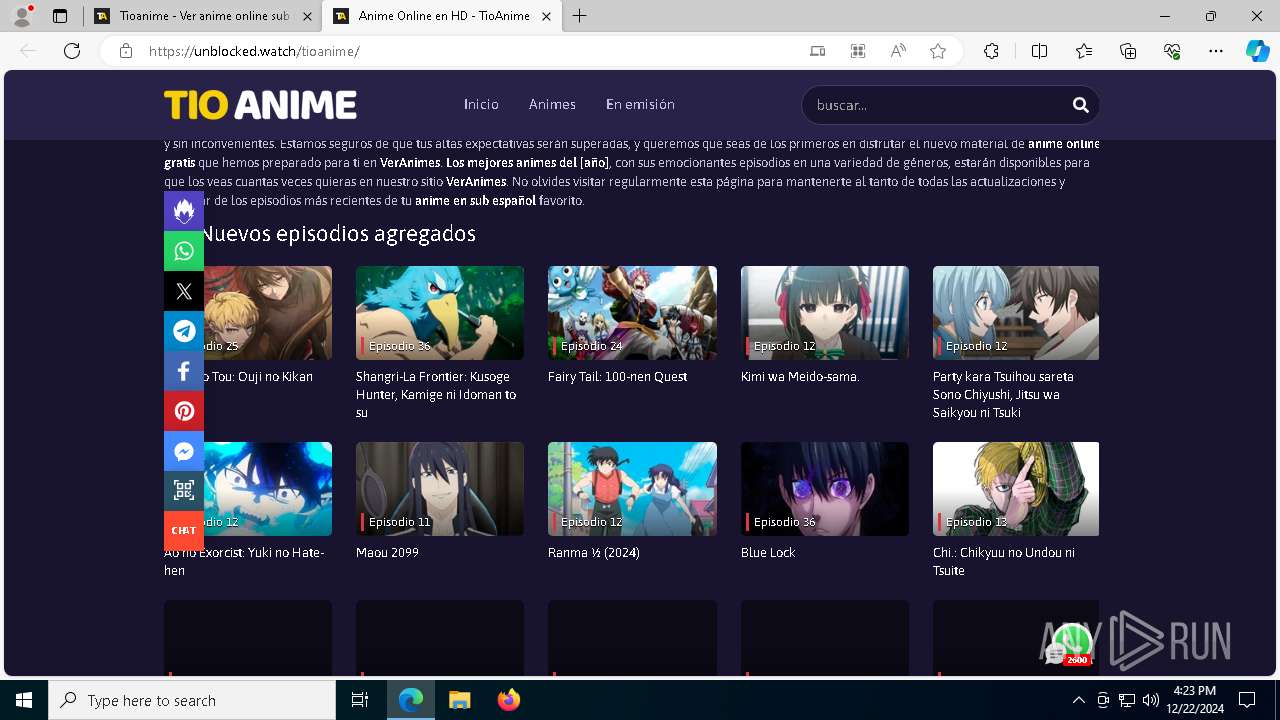Open Task View on taskbar
This screenshot has height=720, width=1280.
tap(360, 700)
